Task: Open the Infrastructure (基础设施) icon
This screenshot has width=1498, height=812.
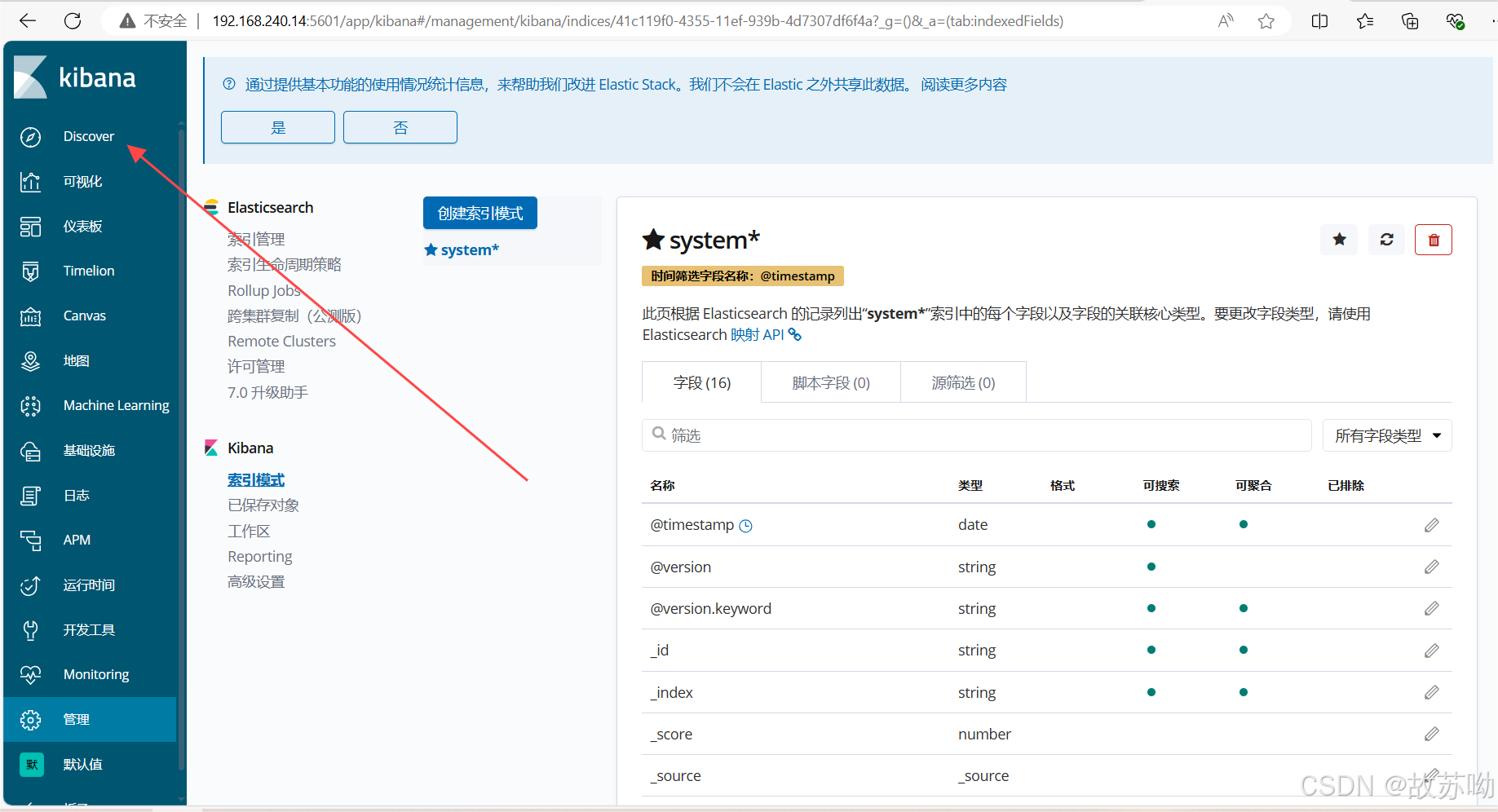Action: pos(30,451)
